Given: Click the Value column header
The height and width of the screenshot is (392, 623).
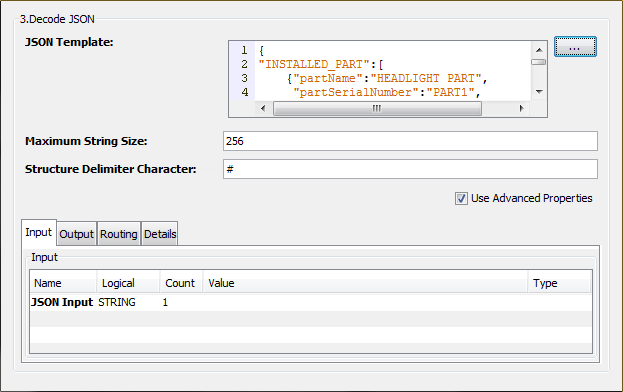Looking at the screenshot, I should (366, 283).
